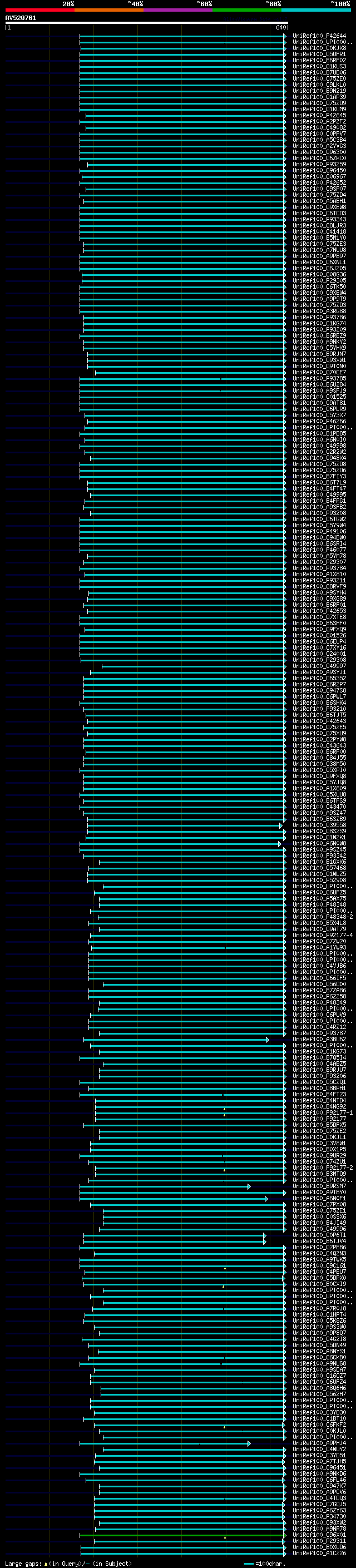This screenshot has width=356, height=1568.
Task: Select label UniRef100_Q75ZE0
Action: pos(319,78)
